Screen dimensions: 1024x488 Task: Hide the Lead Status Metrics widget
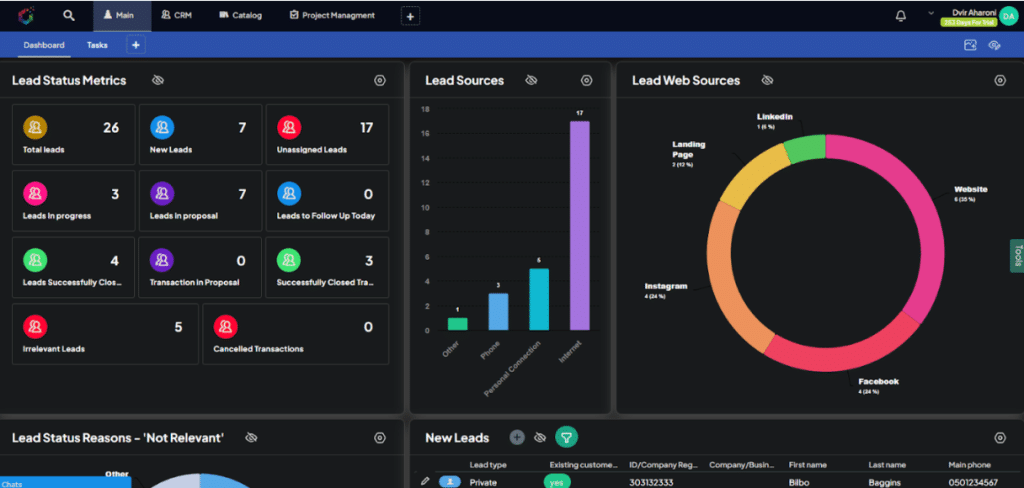tap(158, 80)
